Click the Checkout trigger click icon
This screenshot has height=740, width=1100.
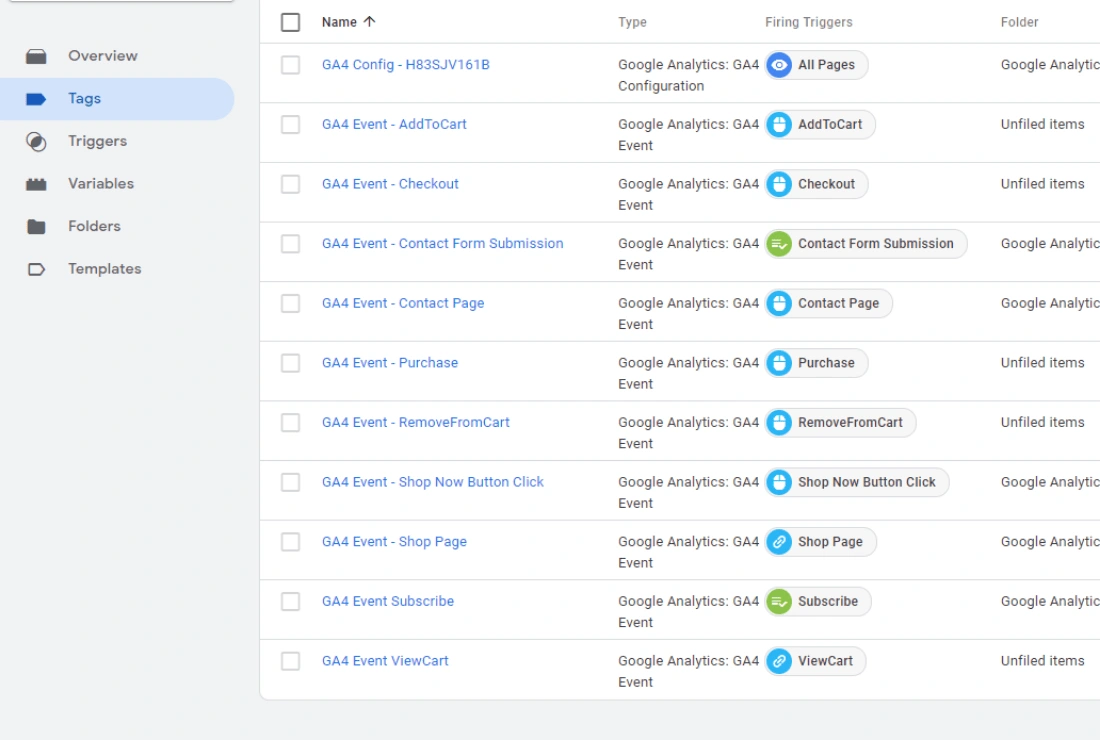click(779, 184)
